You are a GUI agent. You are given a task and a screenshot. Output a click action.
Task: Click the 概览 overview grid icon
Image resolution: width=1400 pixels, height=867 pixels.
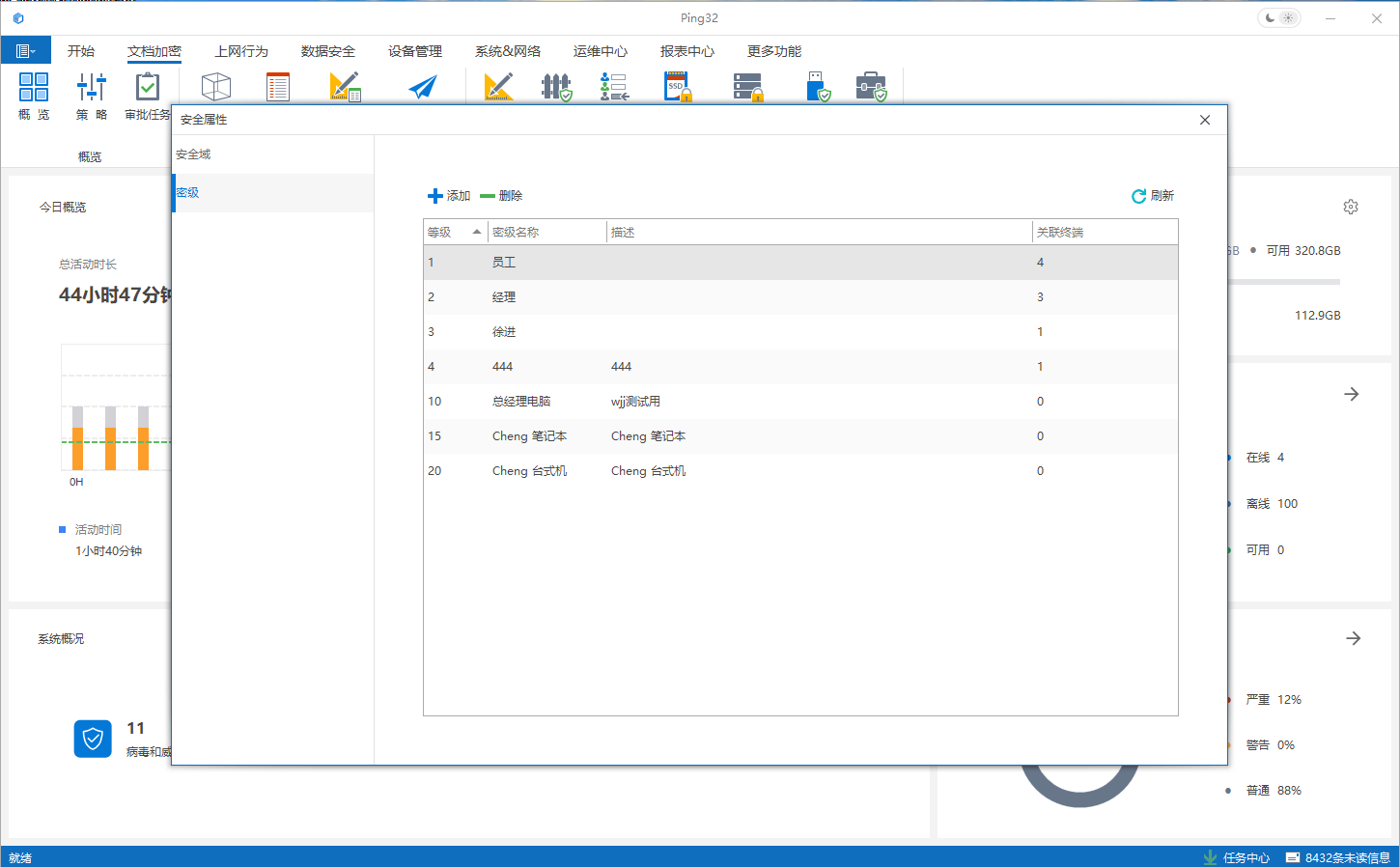(34, 87)
